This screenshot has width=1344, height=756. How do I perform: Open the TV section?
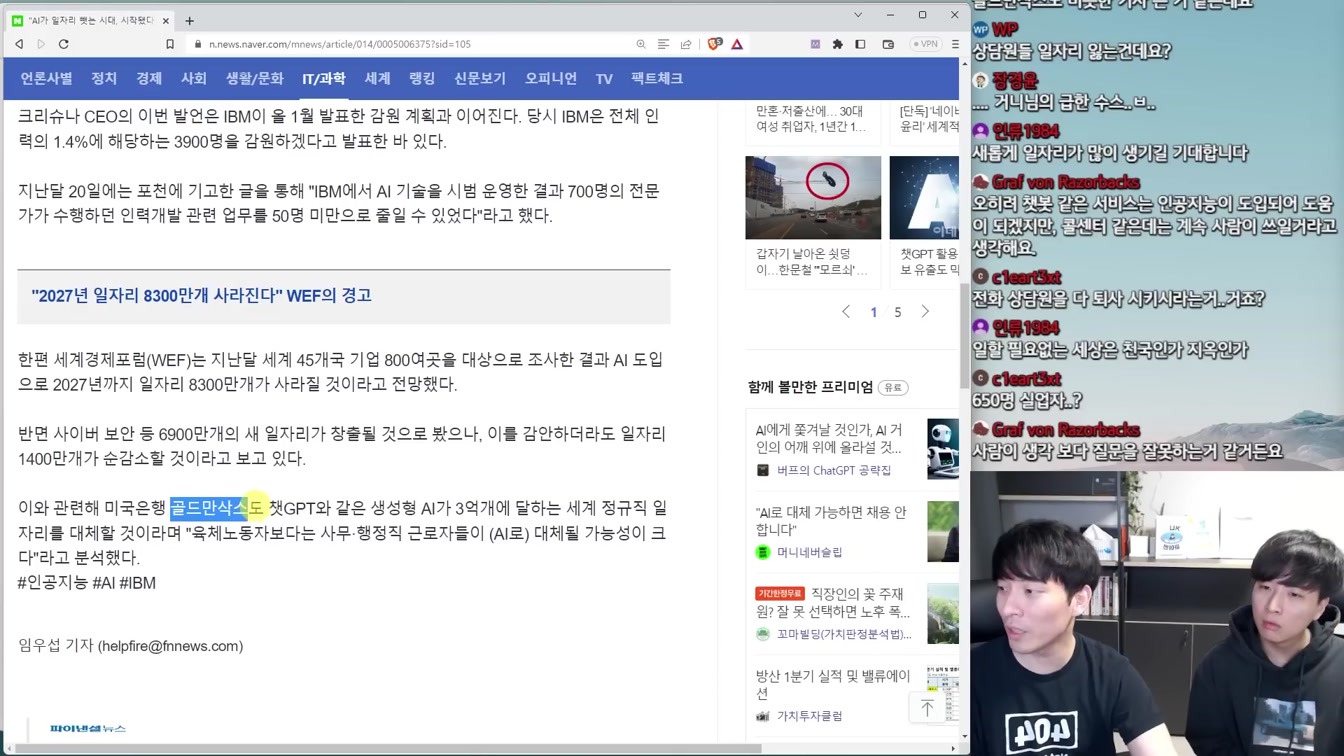click(604, 78)
